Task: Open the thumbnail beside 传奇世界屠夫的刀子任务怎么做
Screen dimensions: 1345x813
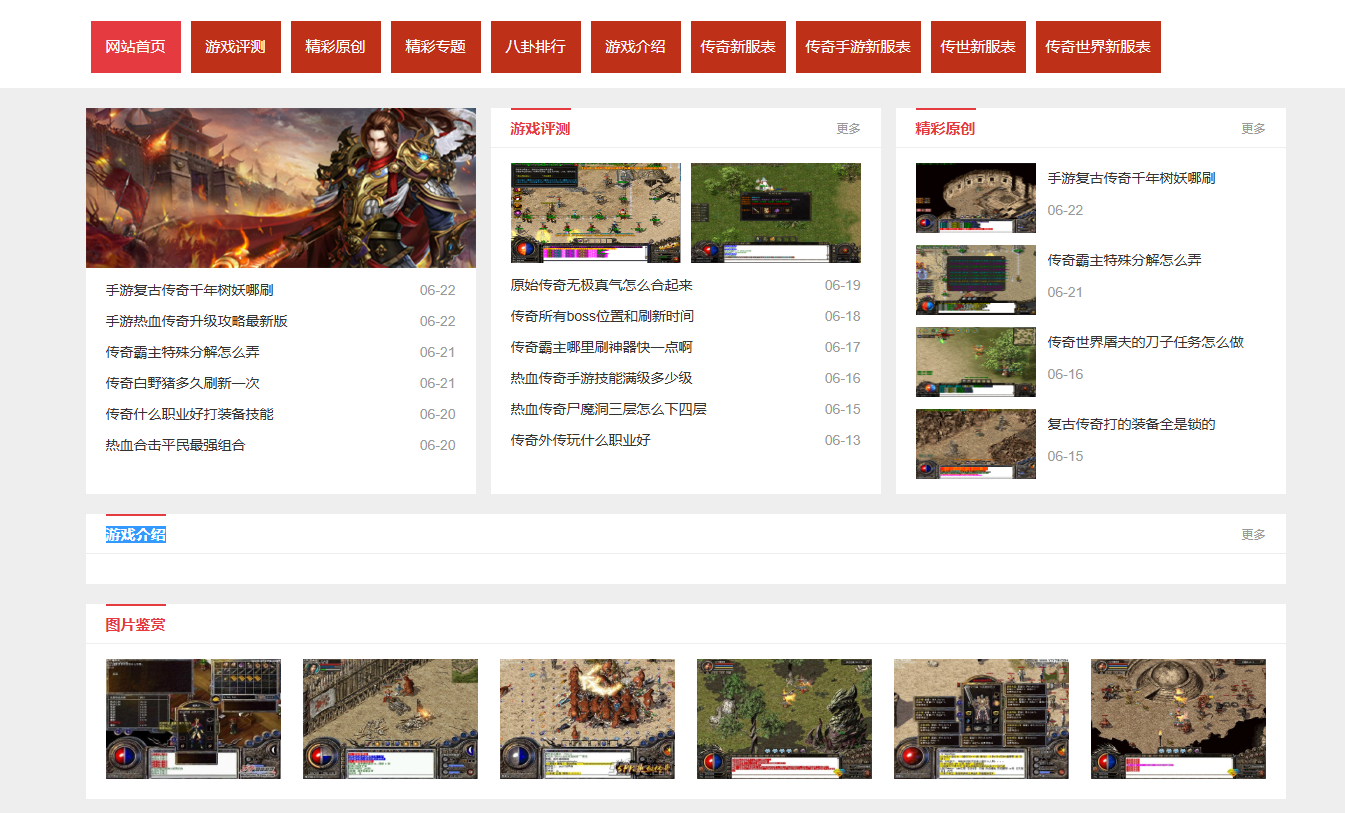Action: [x=976, y=362]
